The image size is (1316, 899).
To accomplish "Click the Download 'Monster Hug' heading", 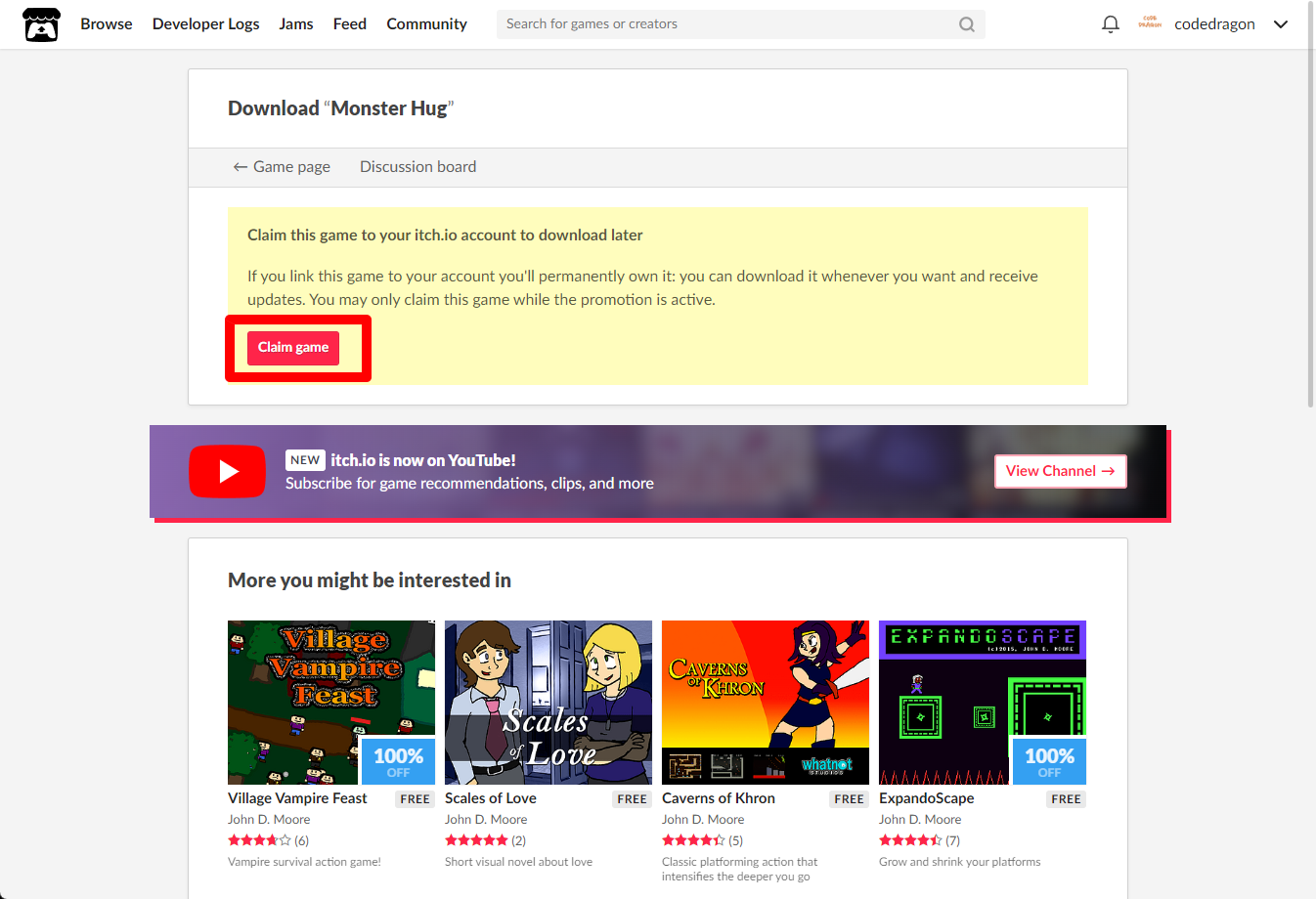I will 341,108.
